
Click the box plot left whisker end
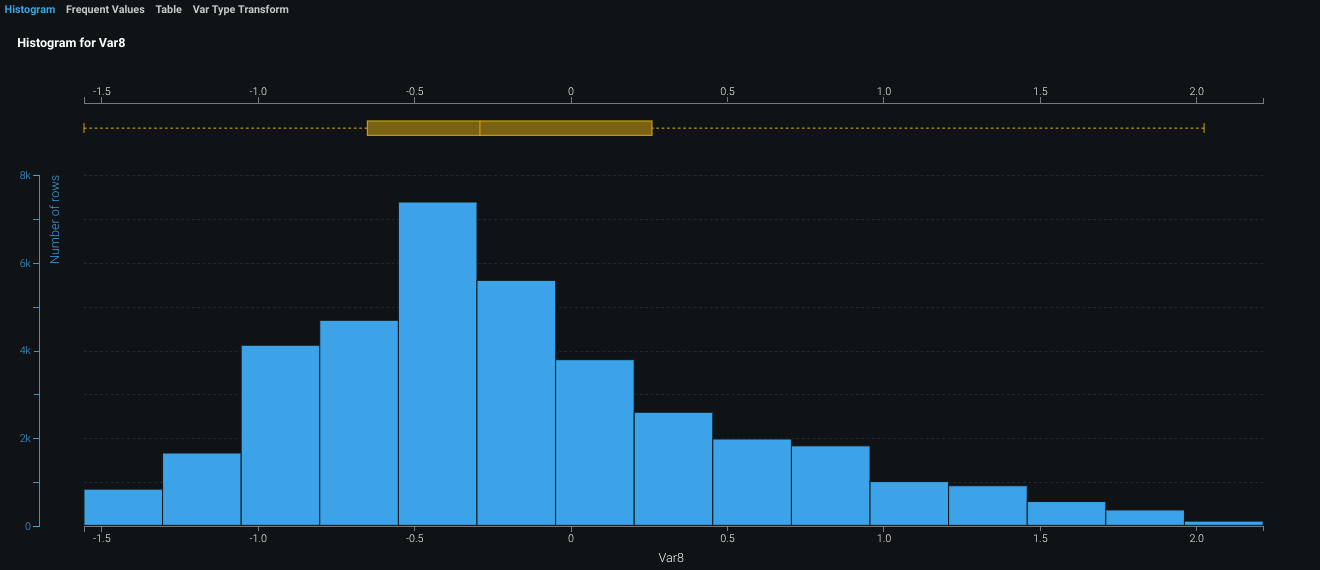click(x=84, y=128)
